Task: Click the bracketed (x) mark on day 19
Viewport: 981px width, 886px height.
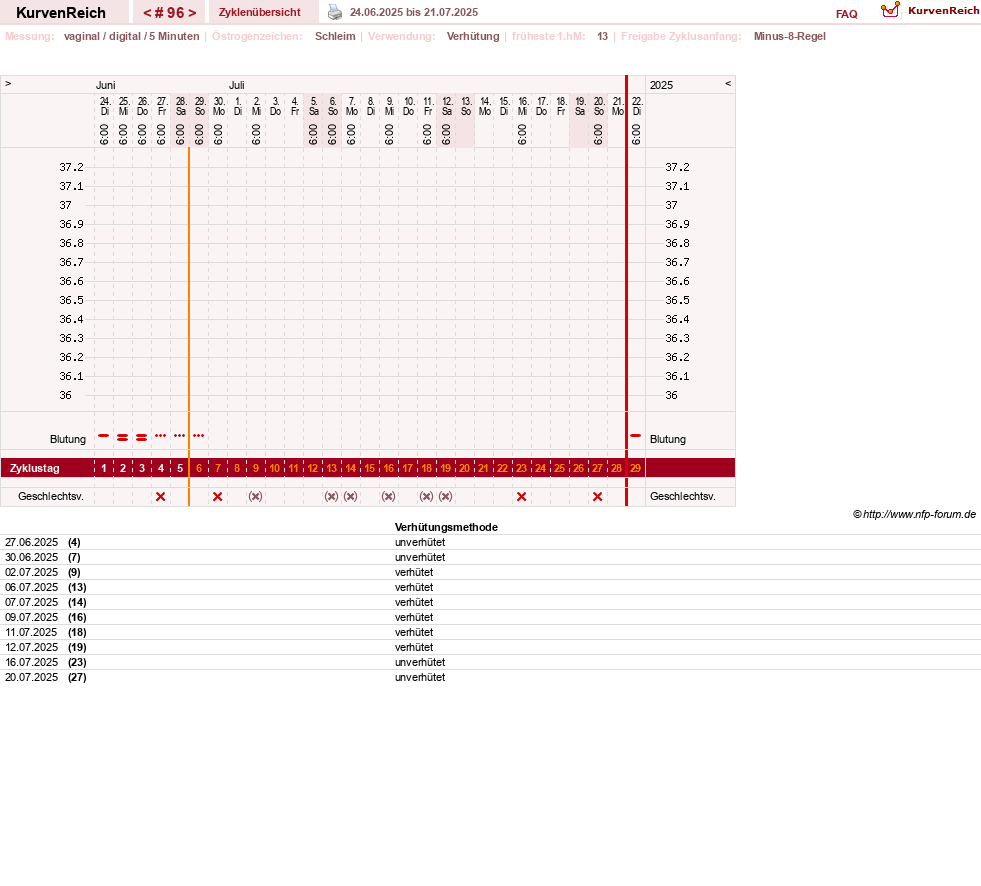Action: click(445, 496)
